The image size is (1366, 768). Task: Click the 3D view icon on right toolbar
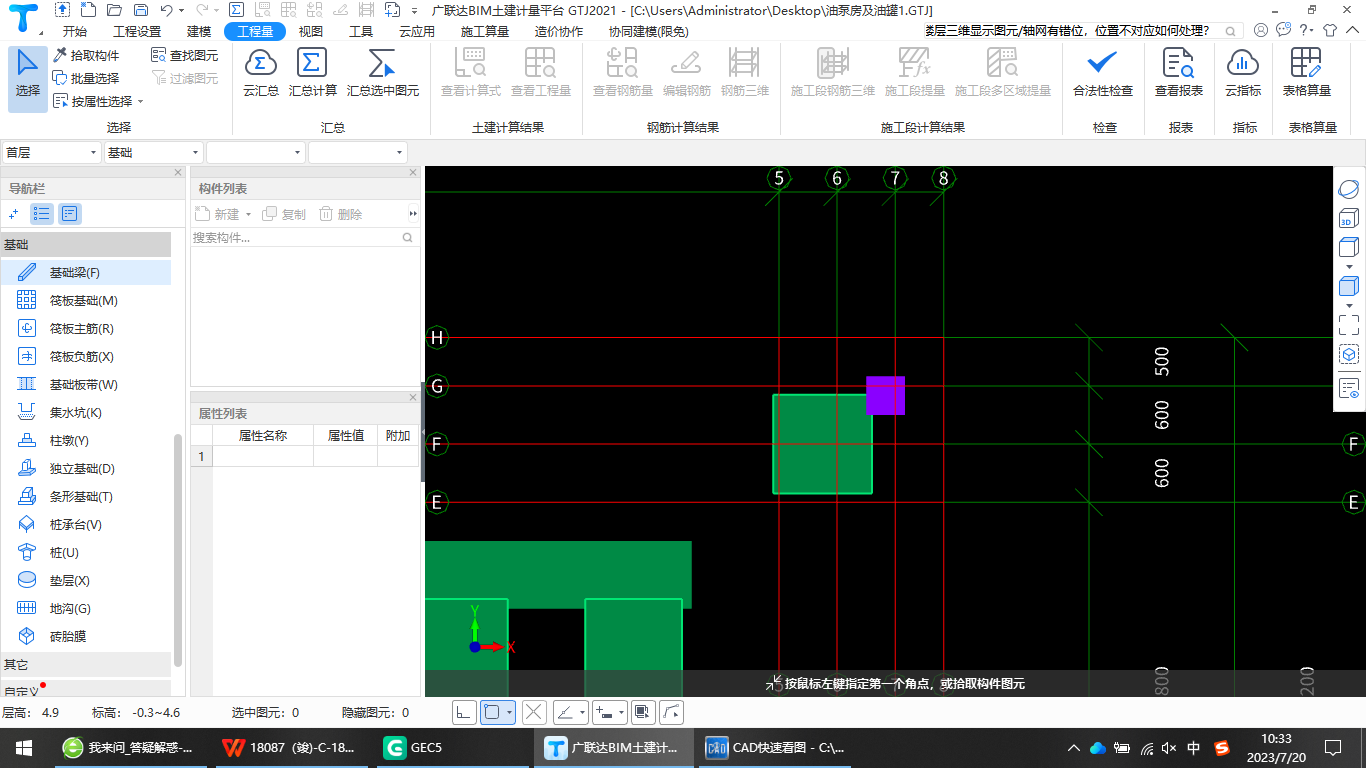pos(1348,218)
